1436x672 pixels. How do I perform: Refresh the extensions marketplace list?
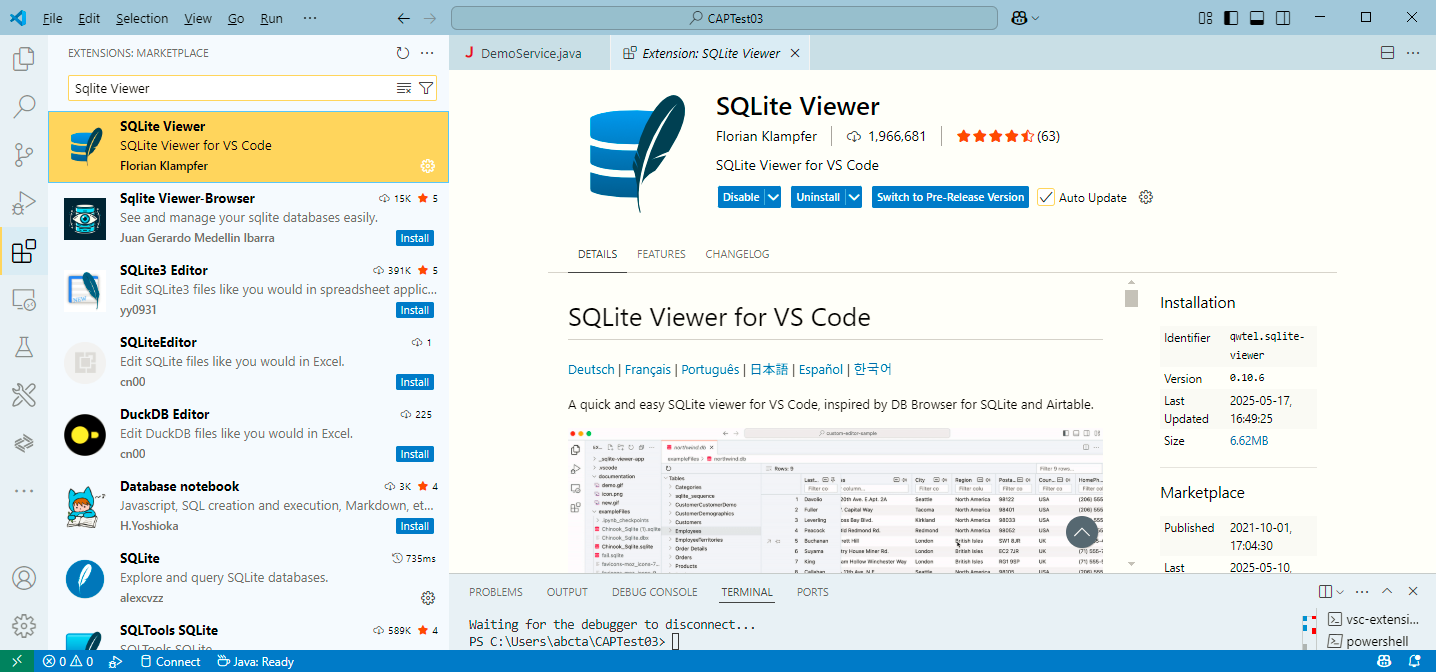402,53
